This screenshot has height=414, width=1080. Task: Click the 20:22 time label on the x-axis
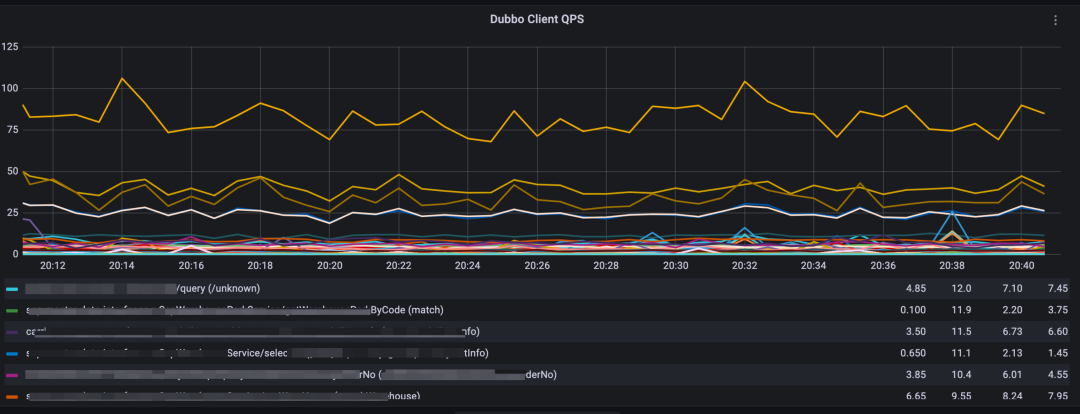tap(399, 265)
